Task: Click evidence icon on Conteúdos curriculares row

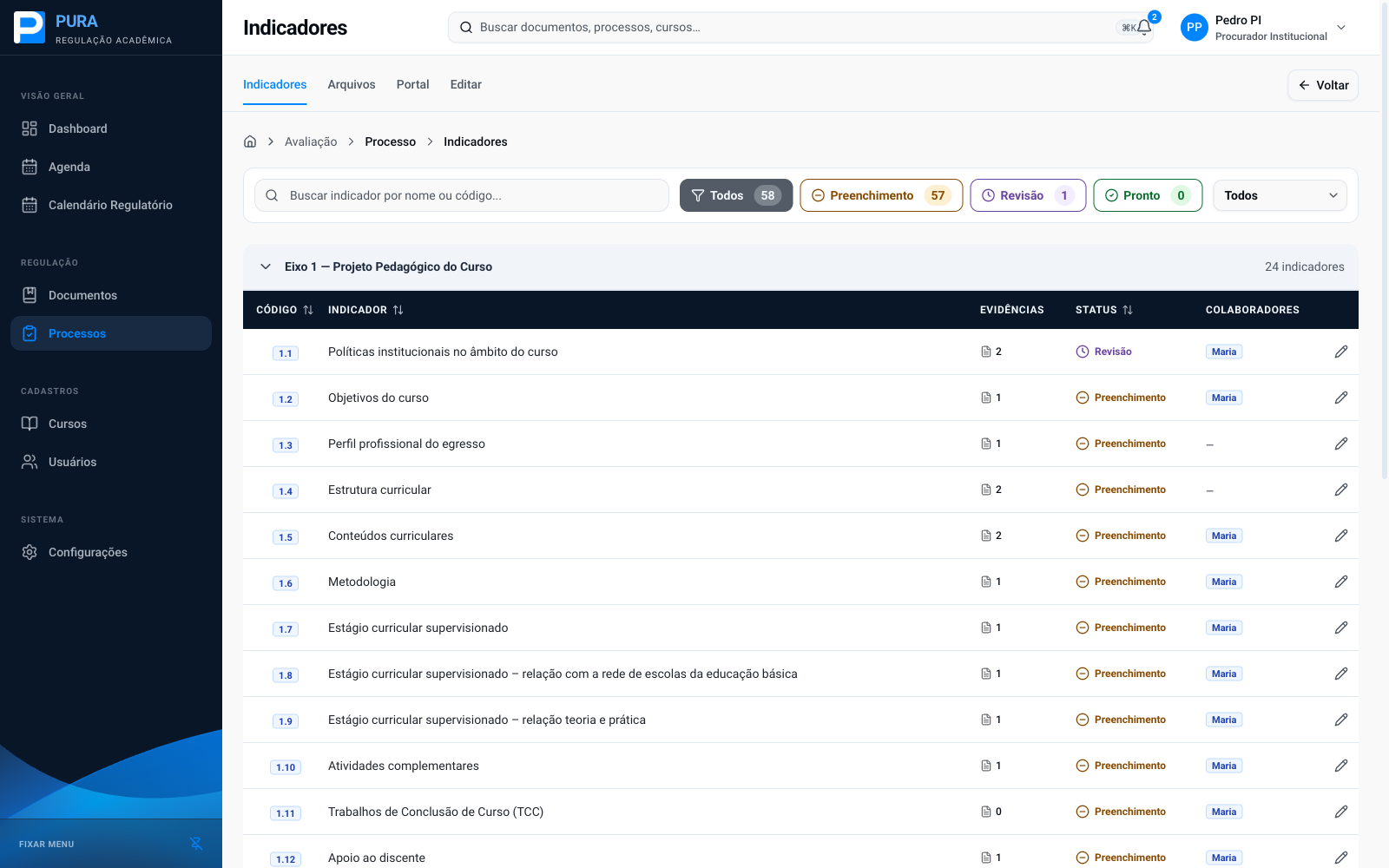Action: click(986, 536)
